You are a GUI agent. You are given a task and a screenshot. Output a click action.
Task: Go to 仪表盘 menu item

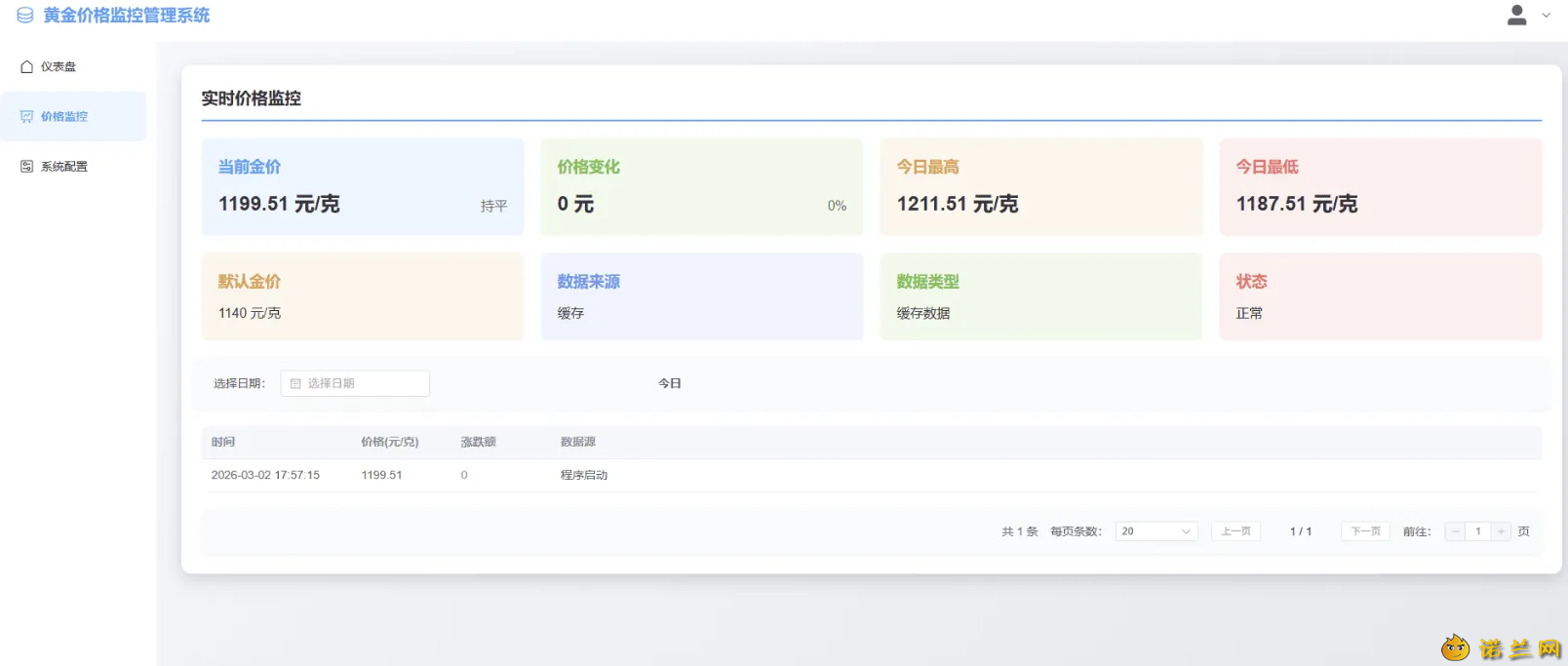[73, 67]
